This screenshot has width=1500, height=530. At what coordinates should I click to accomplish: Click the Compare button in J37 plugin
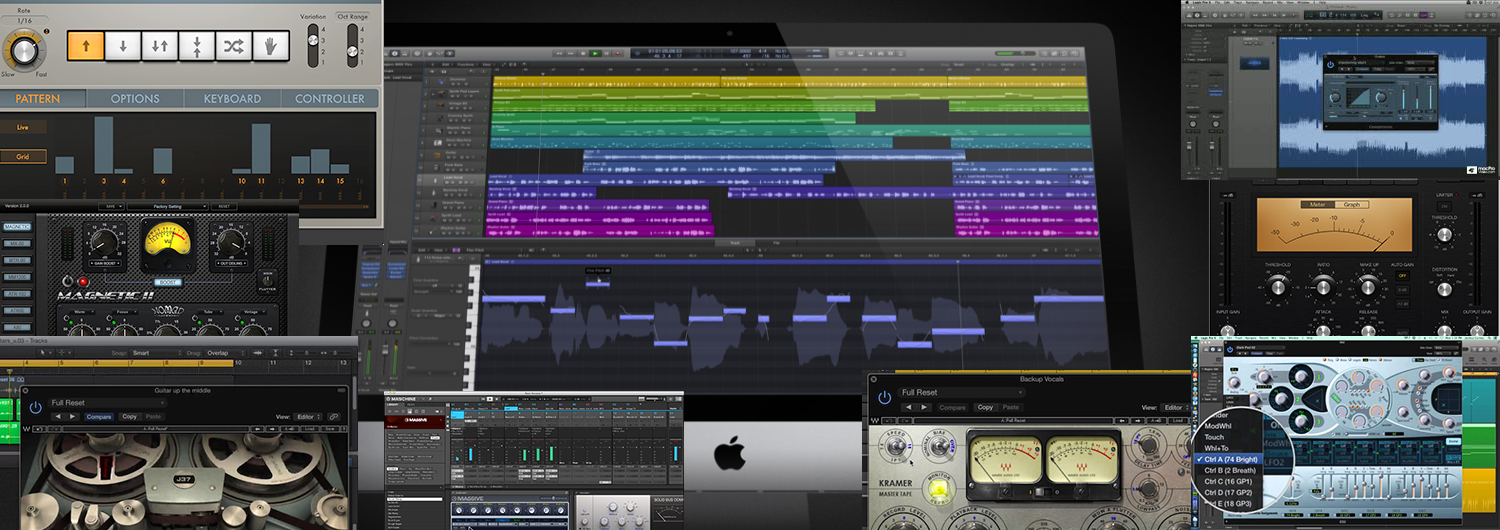[99, 417]
